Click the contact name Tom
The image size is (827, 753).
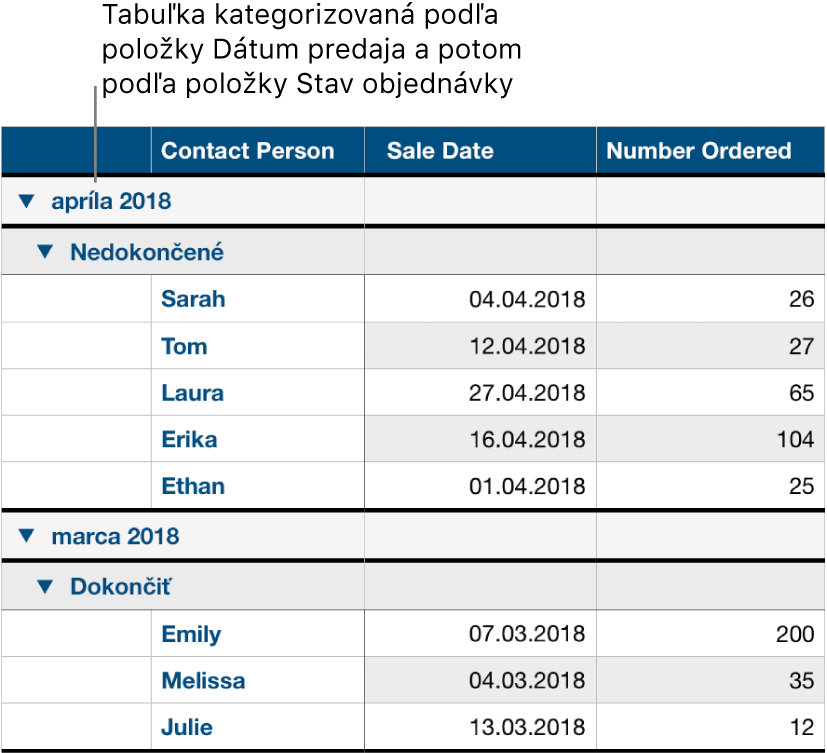(181, 346)
